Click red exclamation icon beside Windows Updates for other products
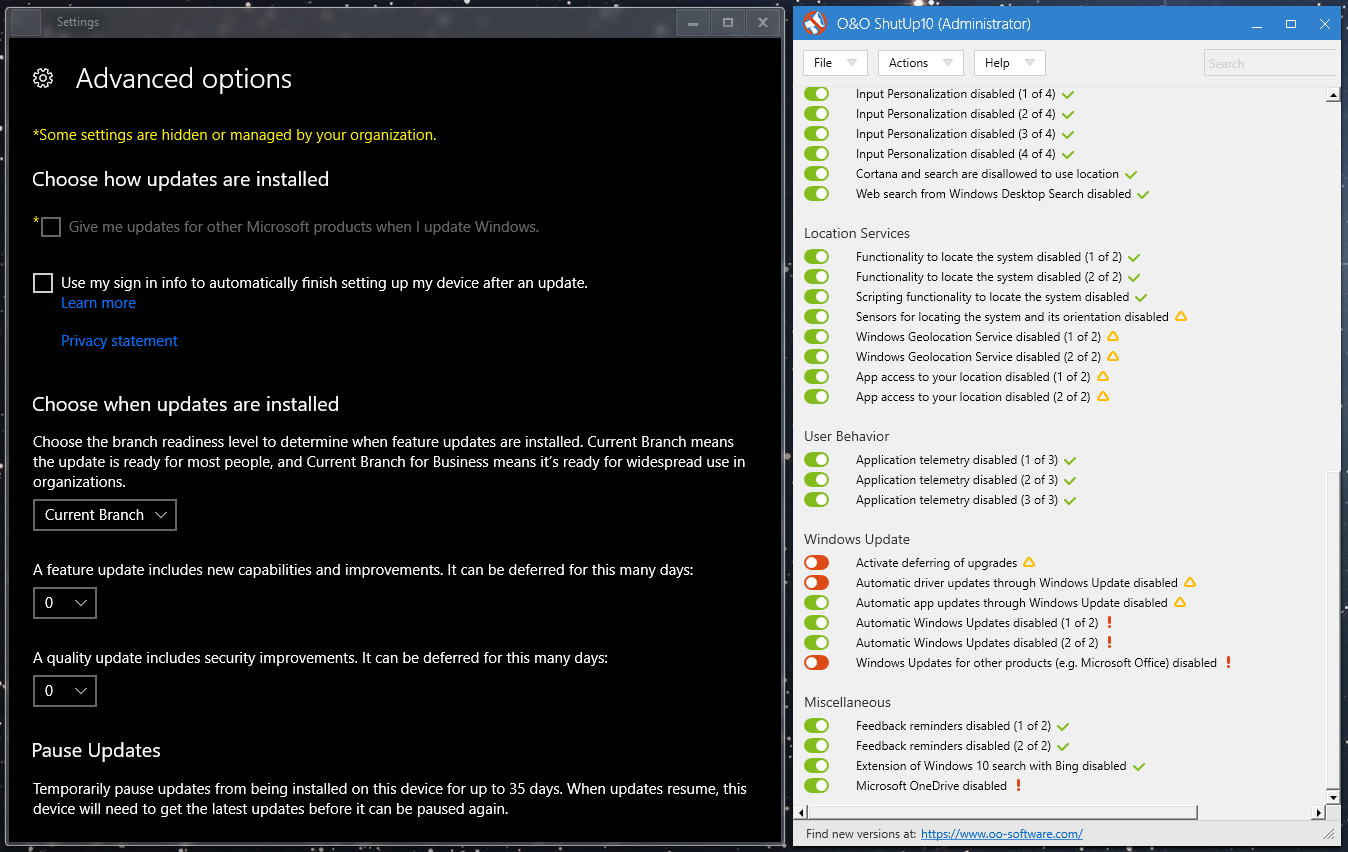The image size is (1348, 852). (x=1228, y=663)
